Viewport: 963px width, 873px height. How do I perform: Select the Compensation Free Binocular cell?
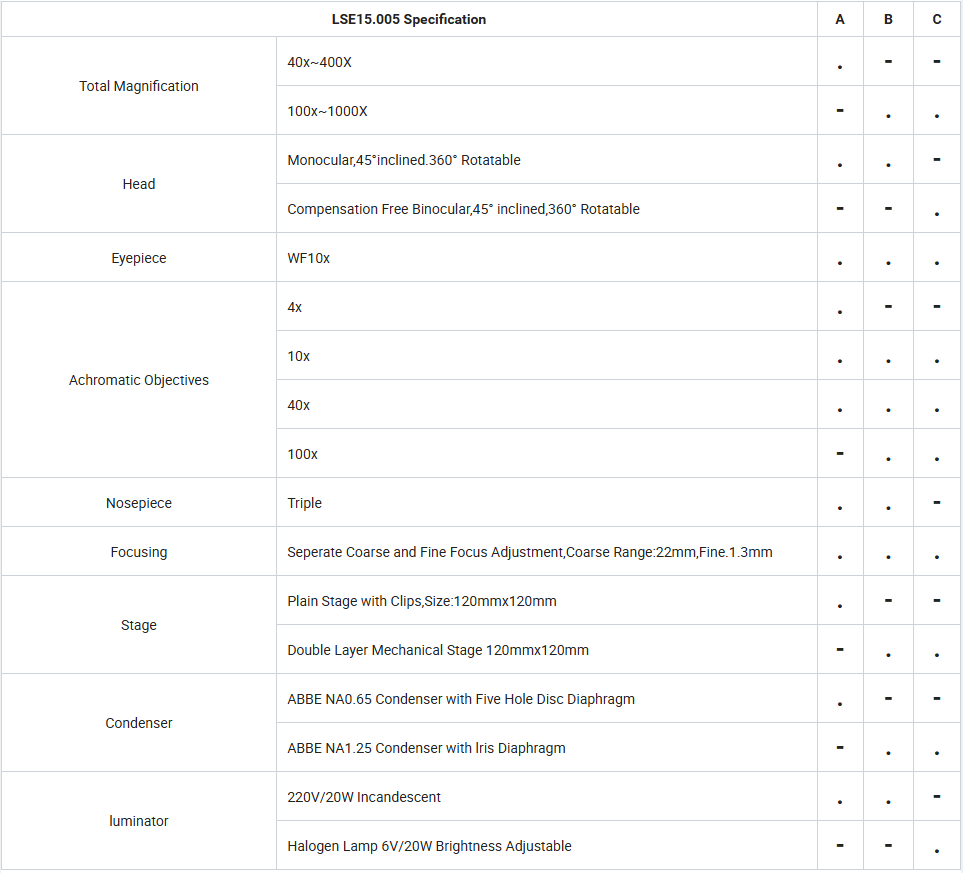click(547, 209)
